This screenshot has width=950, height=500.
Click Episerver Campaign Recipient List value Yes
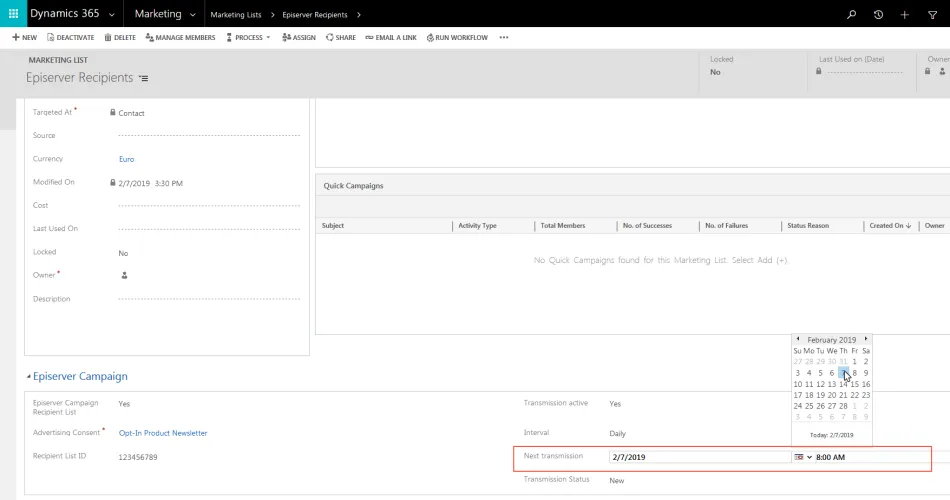[124, 404]
